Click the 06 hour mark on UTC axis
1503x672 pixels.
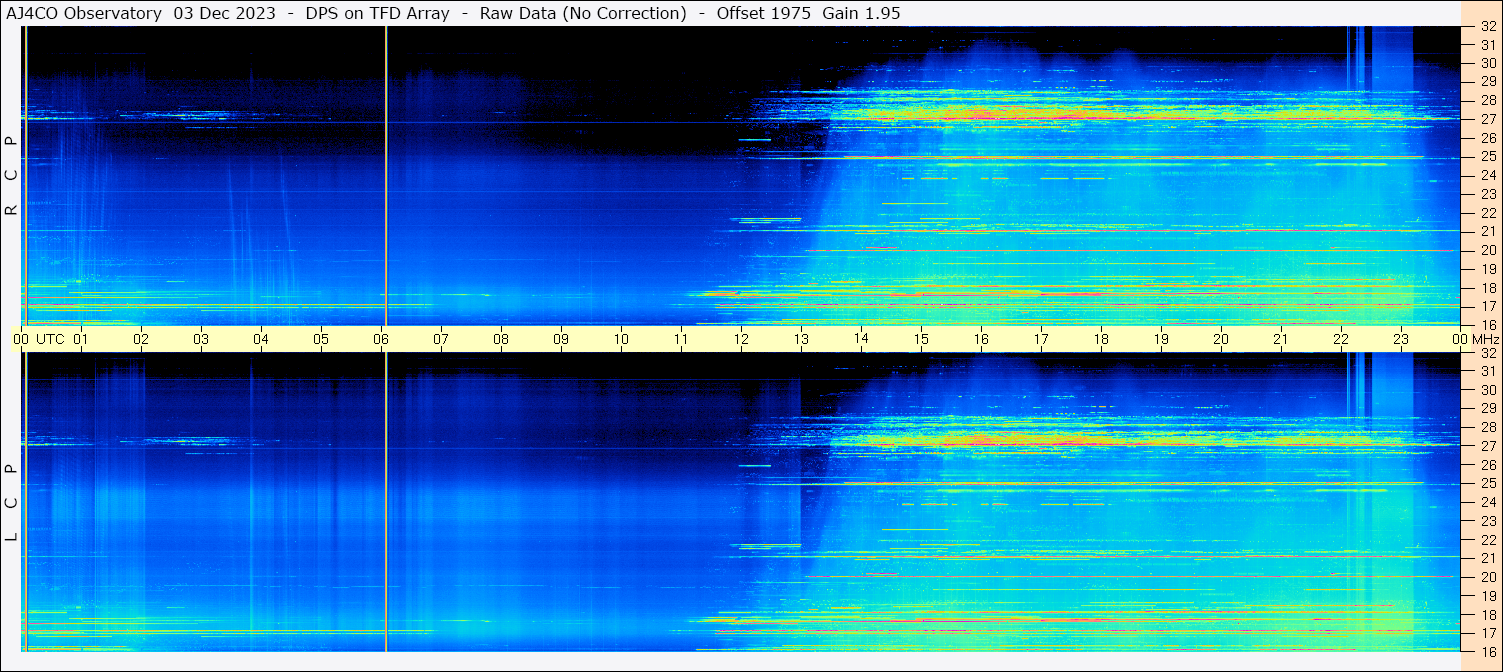click(x=381, y=339)
